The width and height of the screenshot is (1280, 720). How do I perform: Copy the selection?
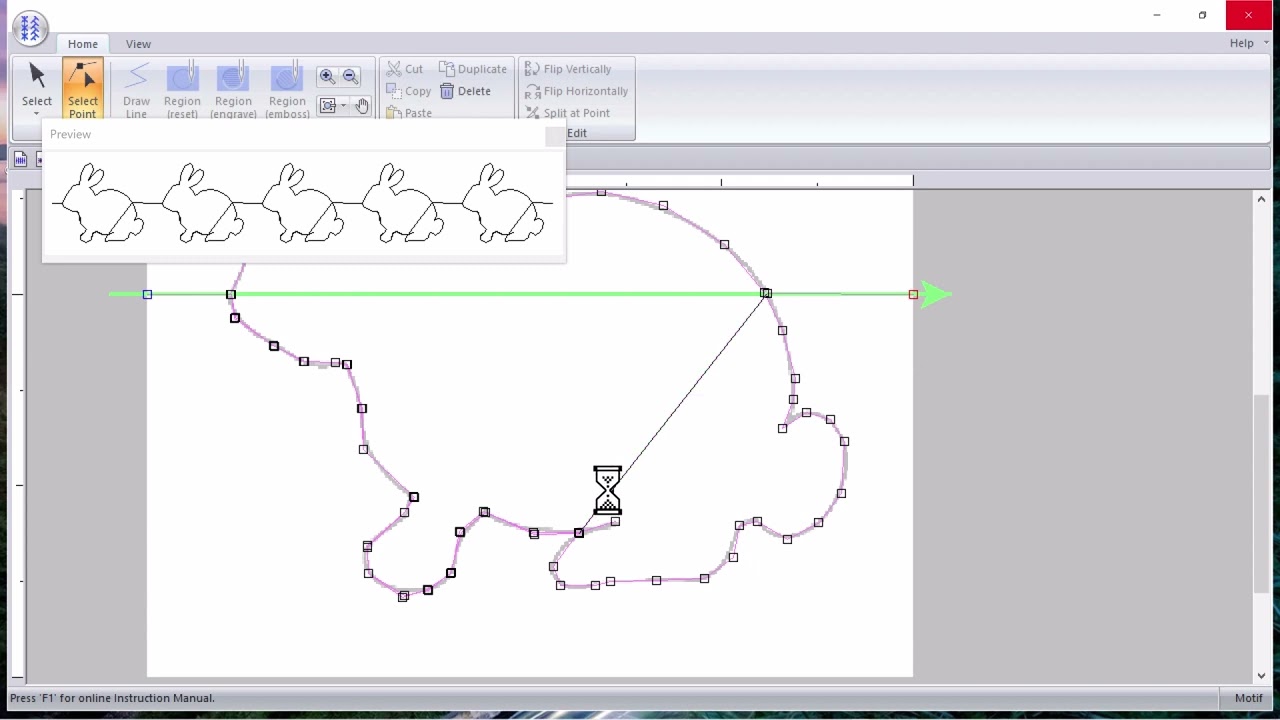[409, 91]
